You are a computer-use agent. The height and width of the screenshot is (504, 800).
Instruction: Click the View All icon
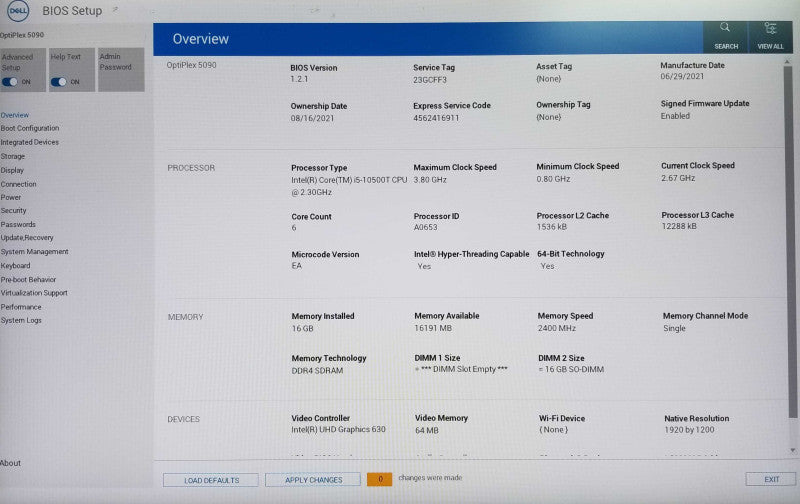(770, 28)
